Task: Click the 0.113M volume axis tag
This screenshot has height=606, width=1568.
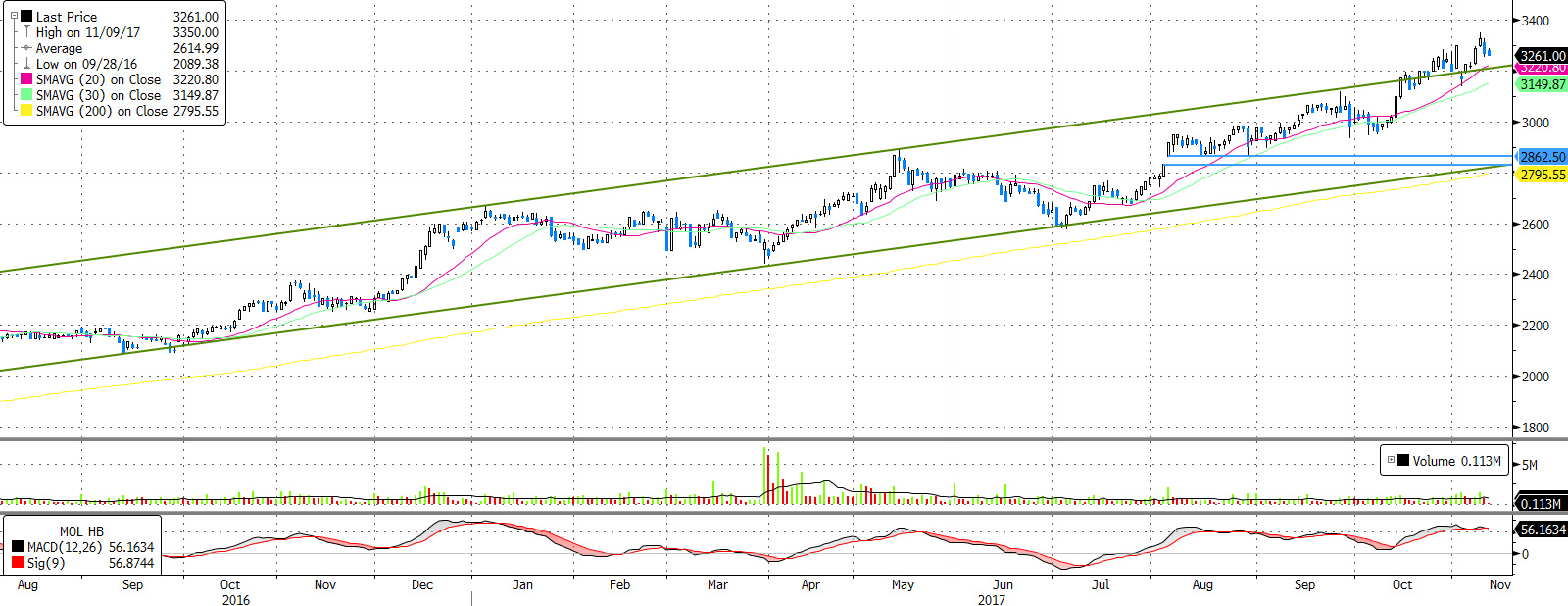Action: [1541, 504]
